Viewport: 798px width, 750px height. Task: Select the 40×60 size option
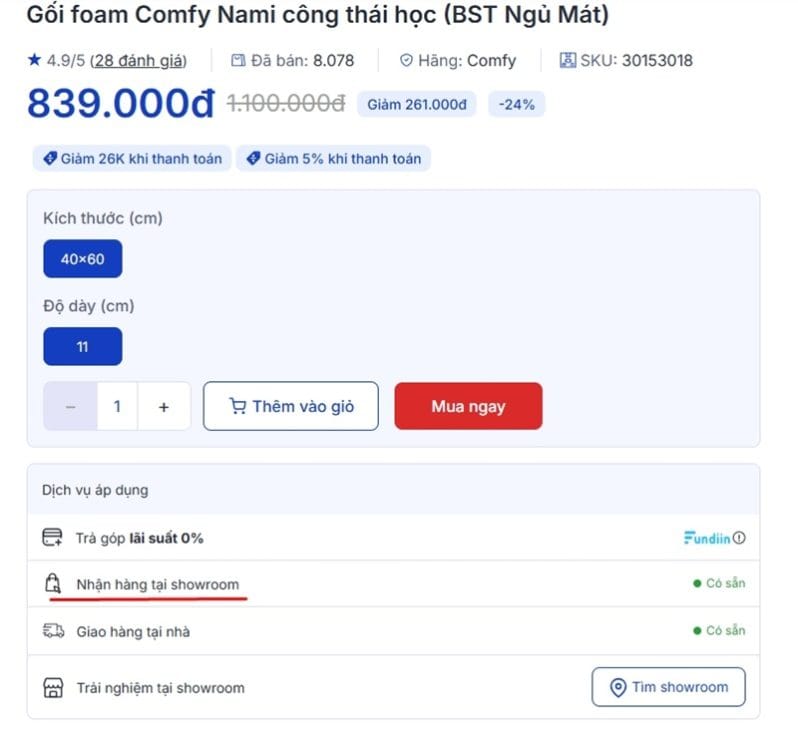(x=82, y=259)
